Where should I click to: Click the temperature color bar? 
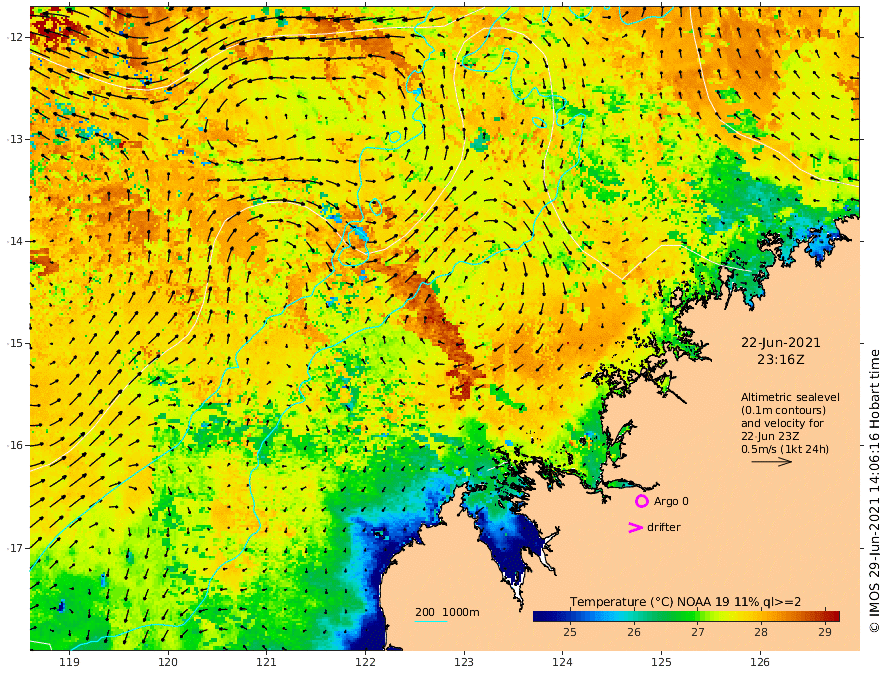click(x=686, y=616)
